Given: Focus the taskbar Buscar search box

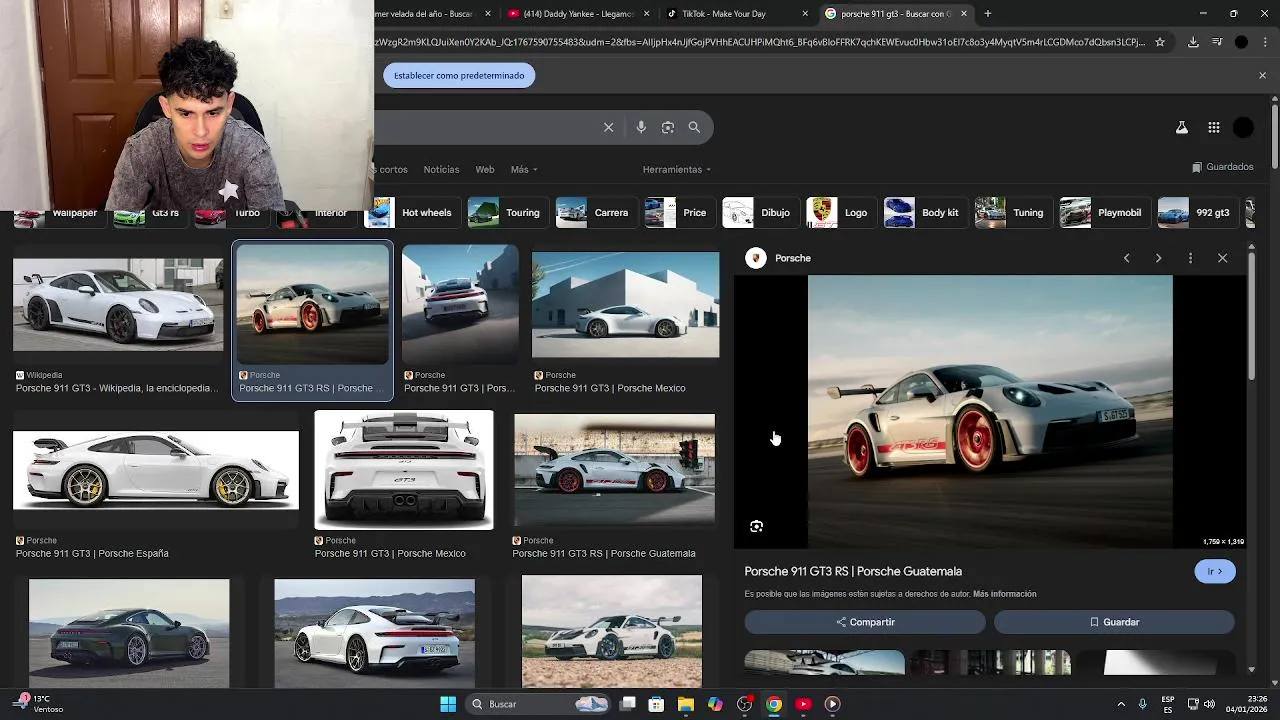Looking at the screenshot, I should [540, 704].
